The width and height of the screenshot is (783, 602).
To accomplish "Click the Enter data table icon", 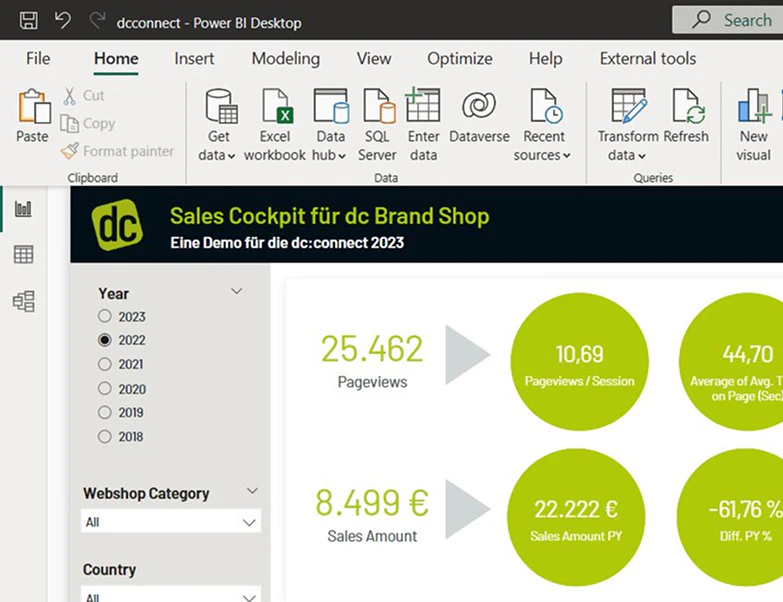I will coord(423,105).
